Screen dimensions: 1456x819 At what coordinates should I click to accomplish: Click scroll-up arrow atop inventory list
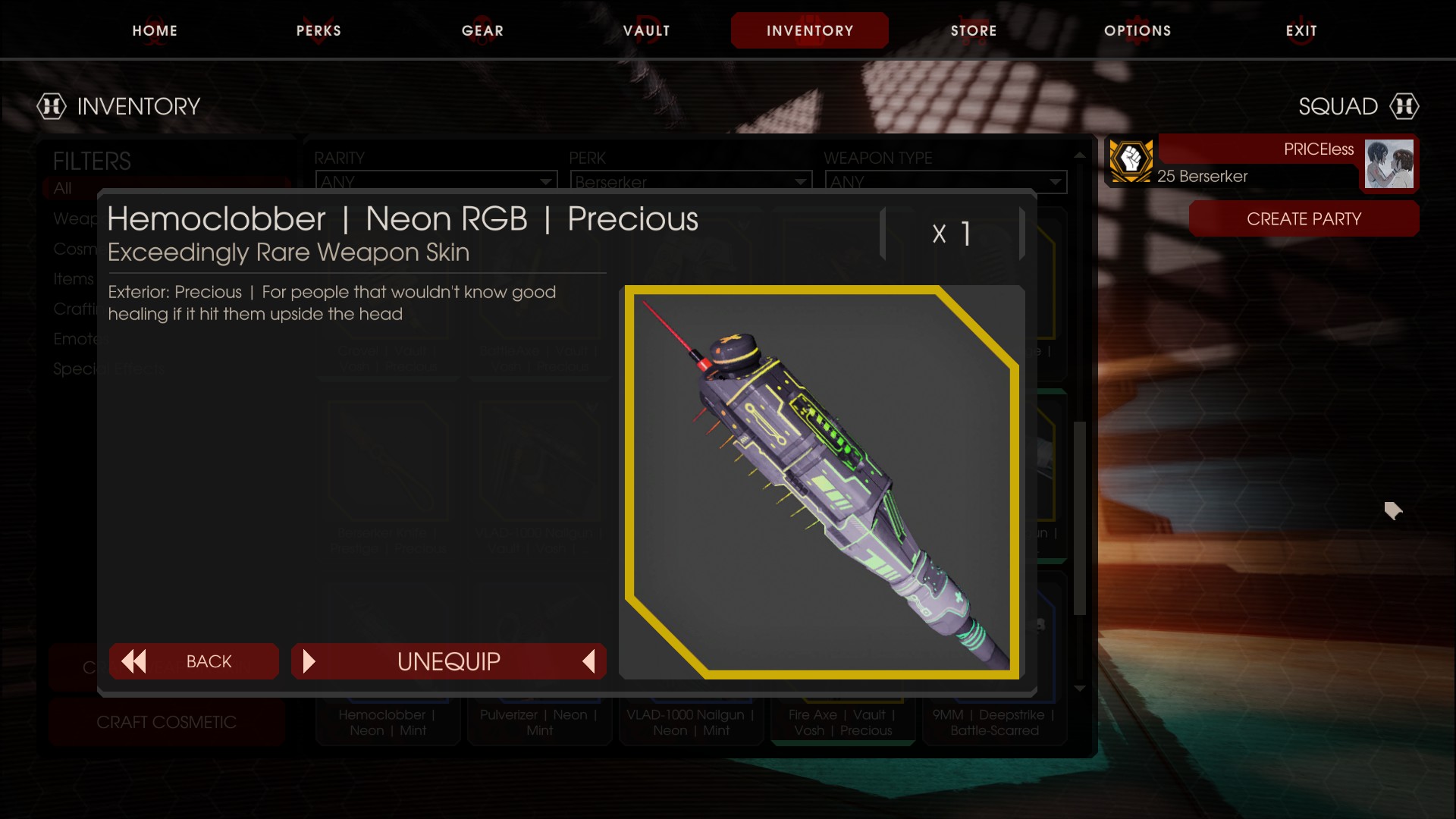[1080, 155]
